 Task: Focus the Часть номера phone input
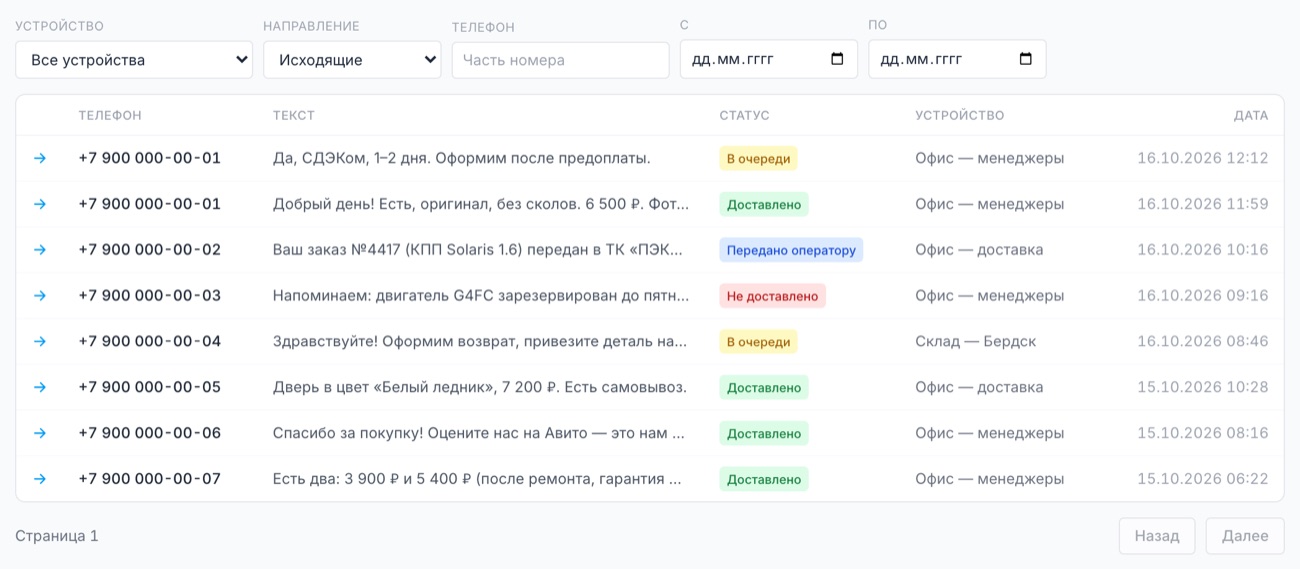[560, 60]
